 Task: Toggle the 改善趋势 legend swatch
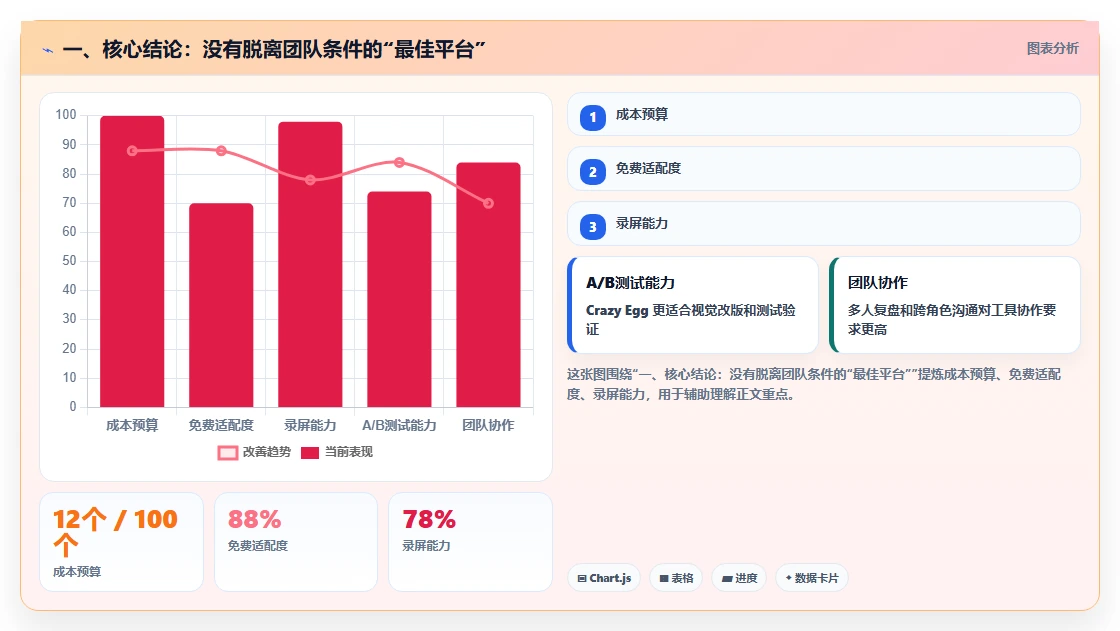point(227,452)
